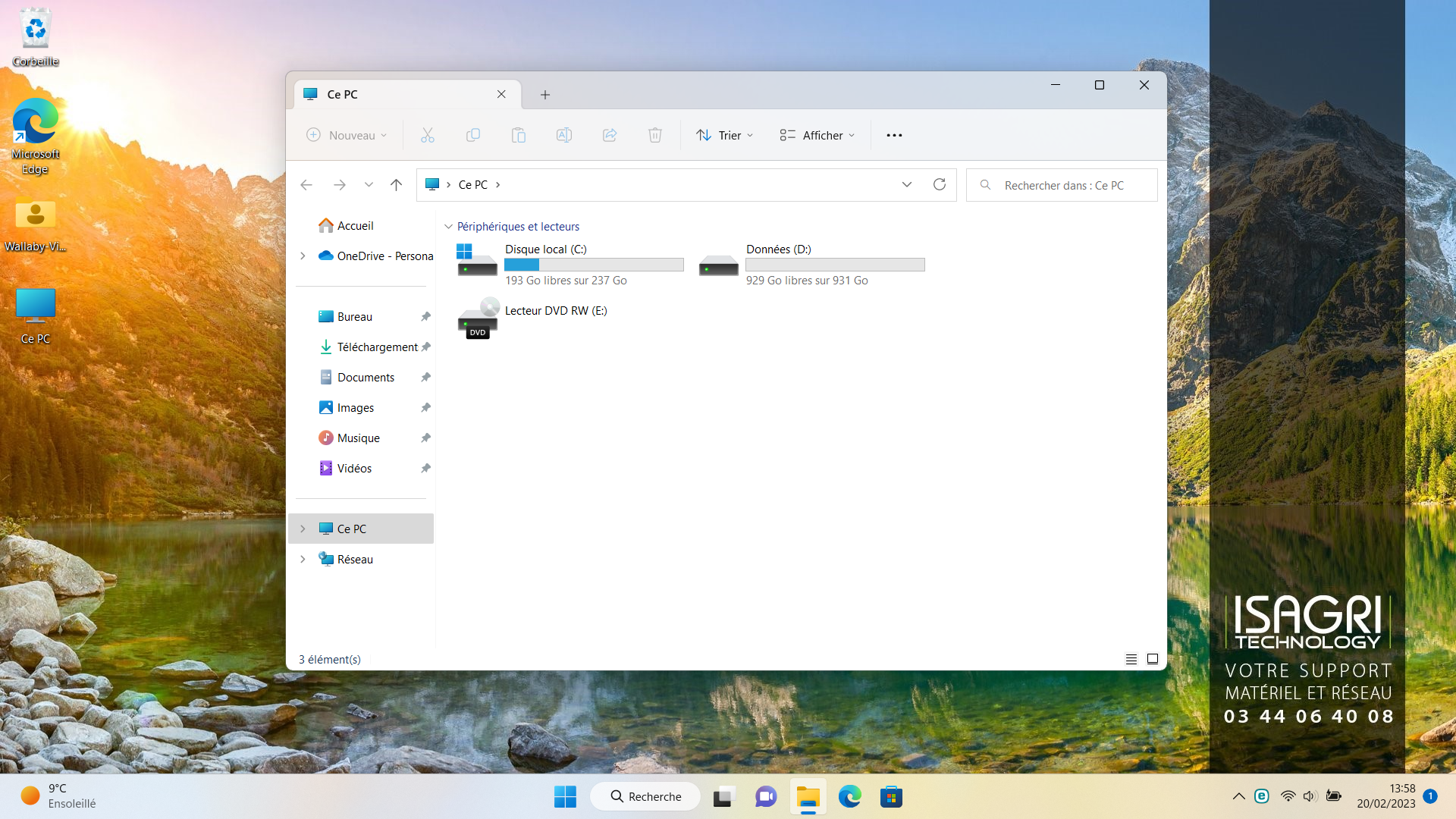Click text 193 Go libres sur 237 Go
The width and height of the screenshot is (1456, 819).
coord(566,281)
